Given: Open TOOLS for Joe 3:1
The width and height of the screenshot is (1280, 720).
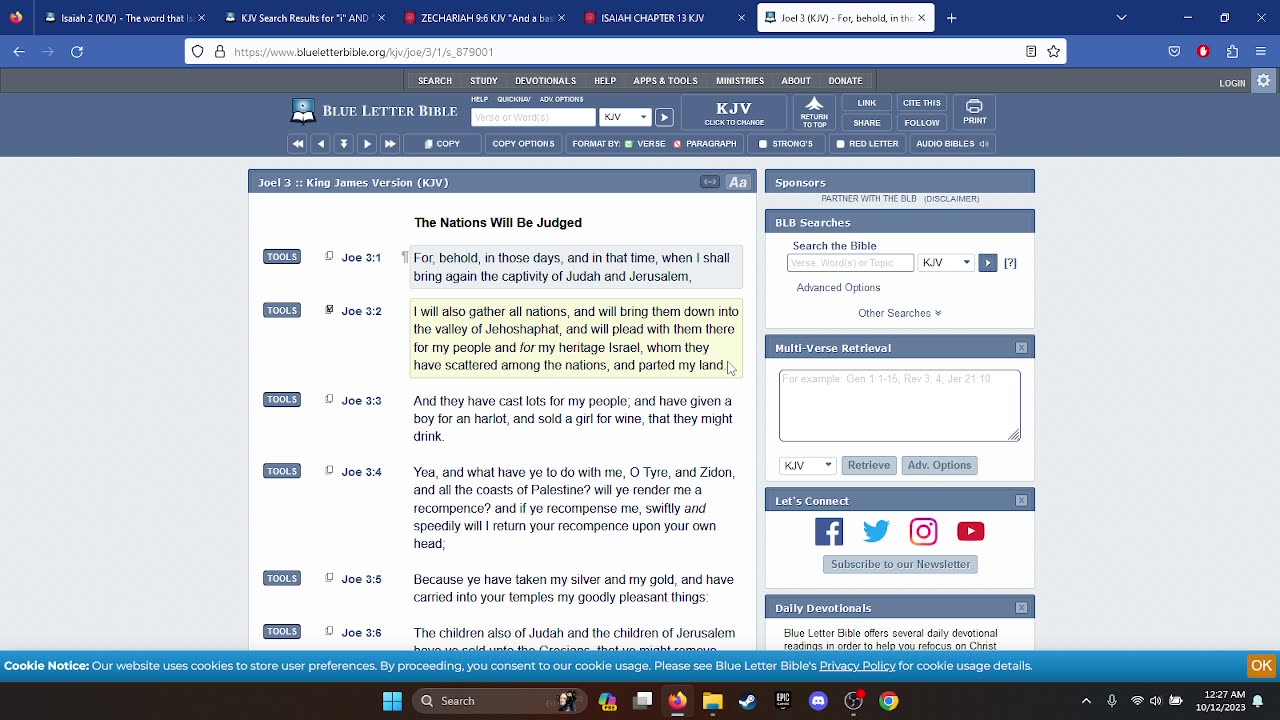Looking at the screenshot, I should click(282, 257).
